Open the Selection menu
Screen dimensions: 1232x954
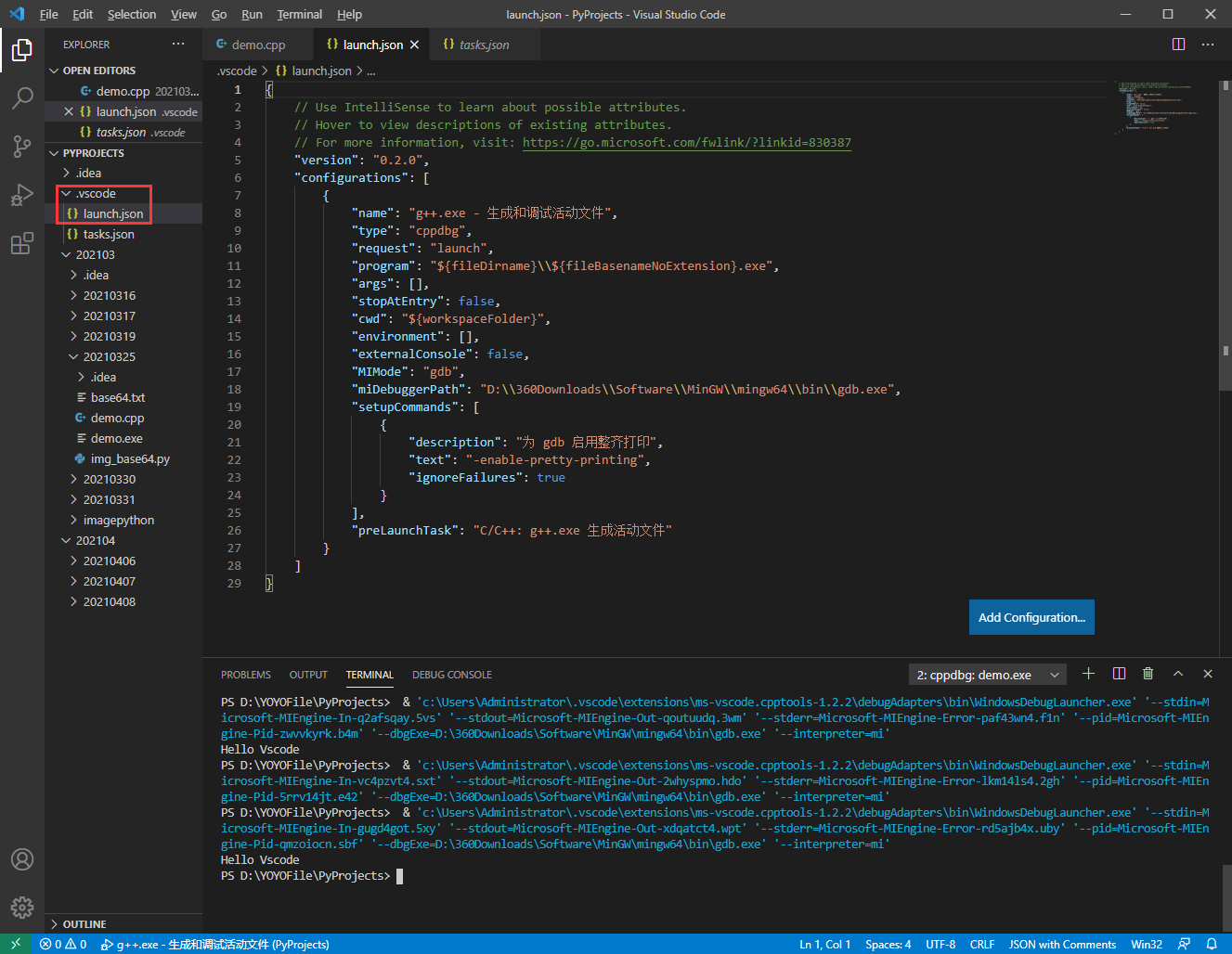(132, 14)
